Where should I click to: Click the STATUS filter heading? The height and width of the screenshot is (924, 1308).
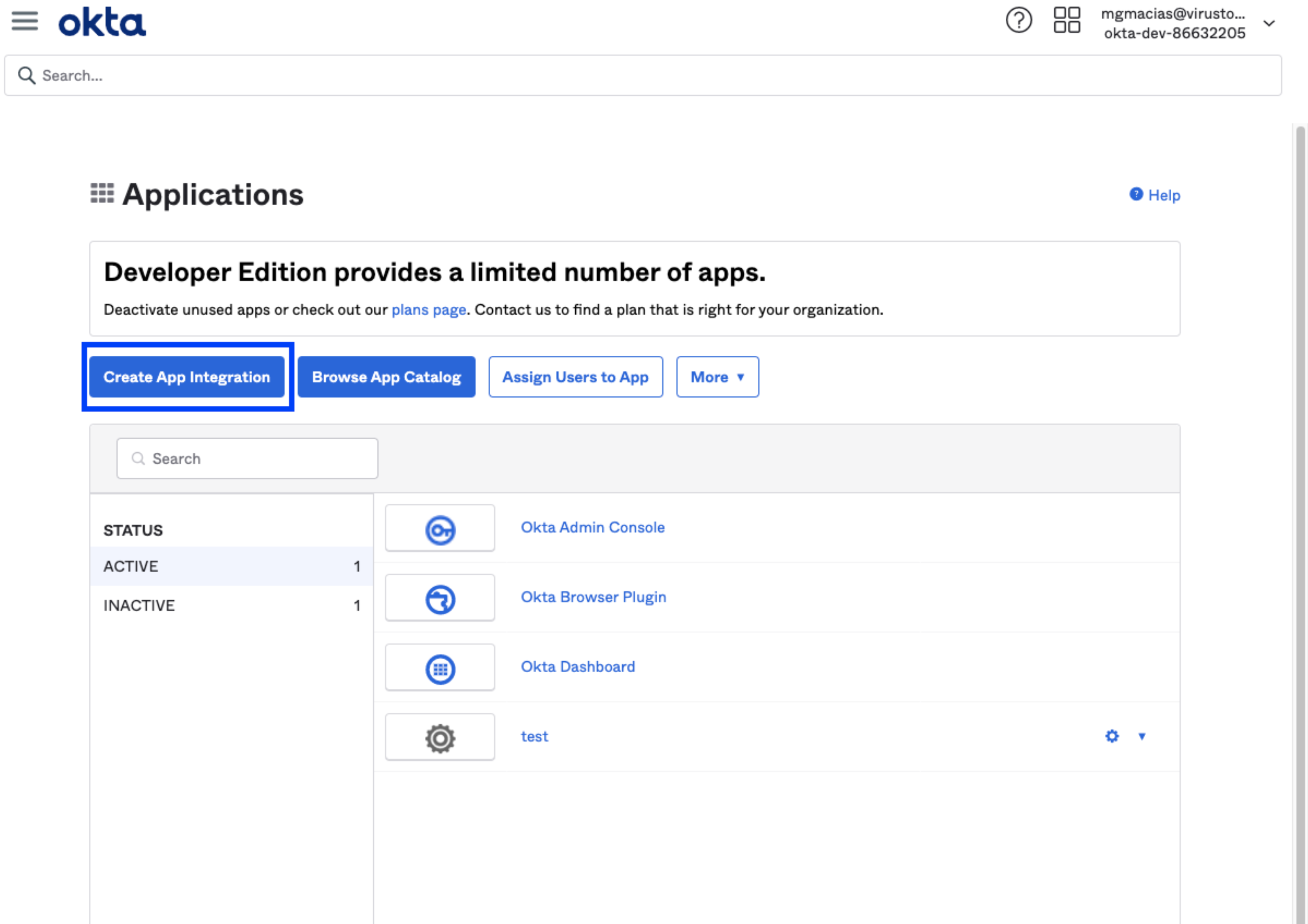click(133, 530)
